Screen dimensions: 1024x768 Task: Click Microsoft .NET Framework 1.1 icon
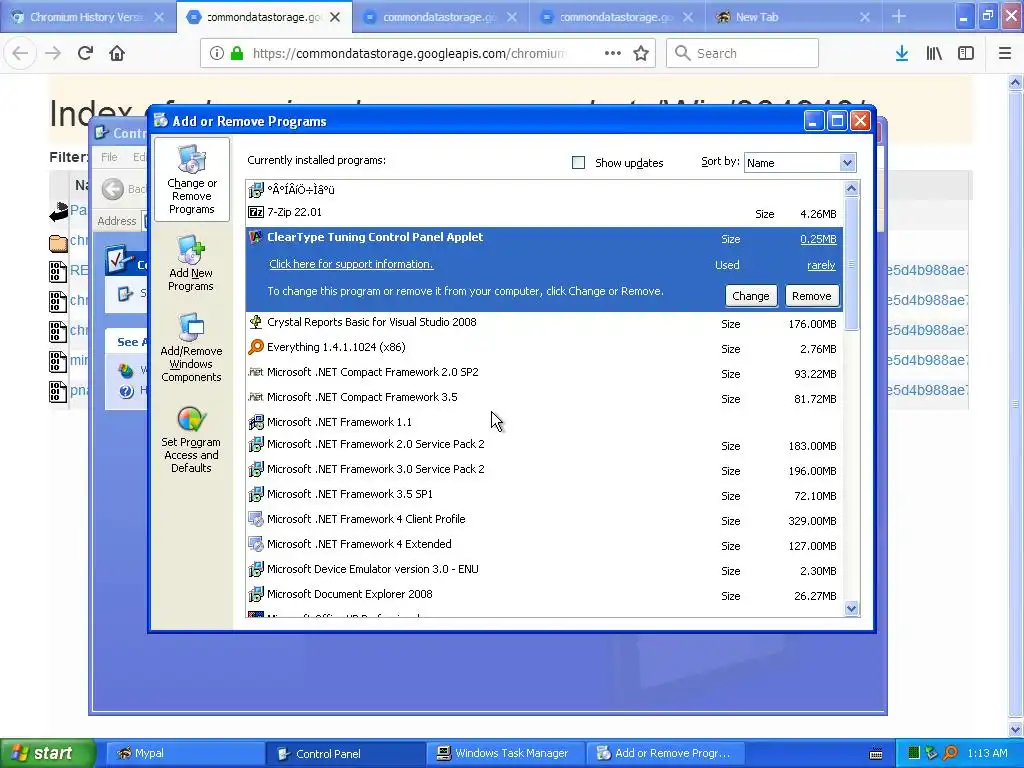(x=256, y=422)
